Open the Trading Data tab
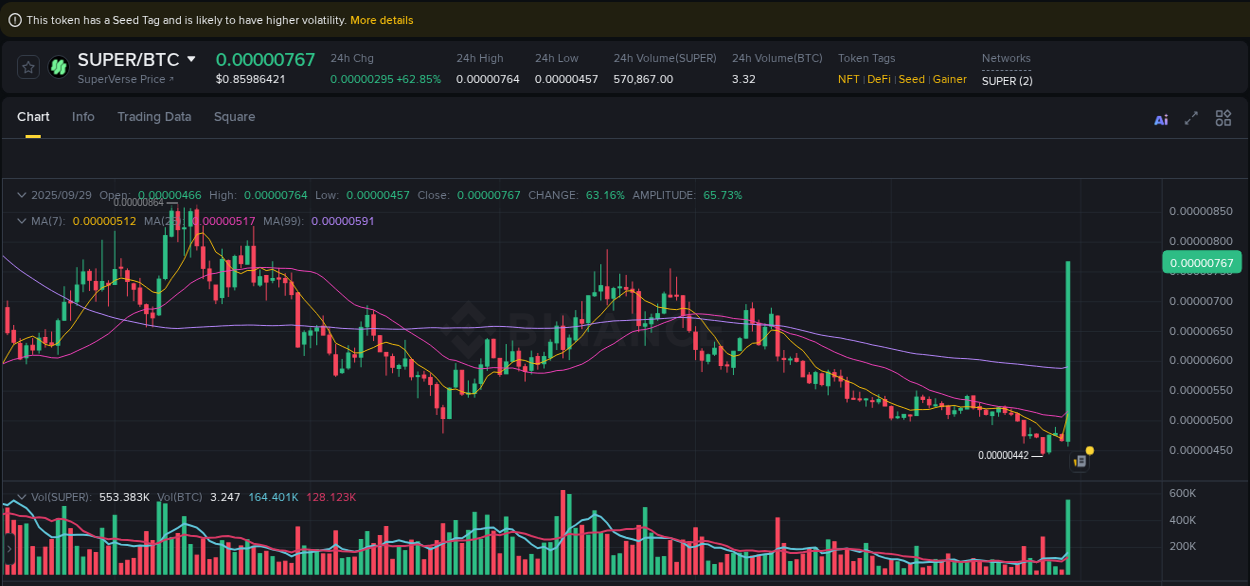The image size is (1250, 586). (154, 117)
